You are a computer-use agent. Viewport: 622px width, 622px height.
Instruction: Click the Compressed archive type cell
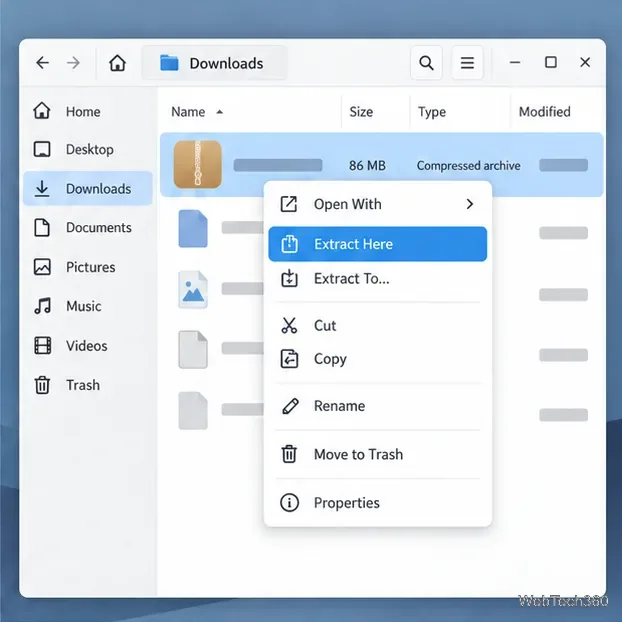(x=468, y=165)
